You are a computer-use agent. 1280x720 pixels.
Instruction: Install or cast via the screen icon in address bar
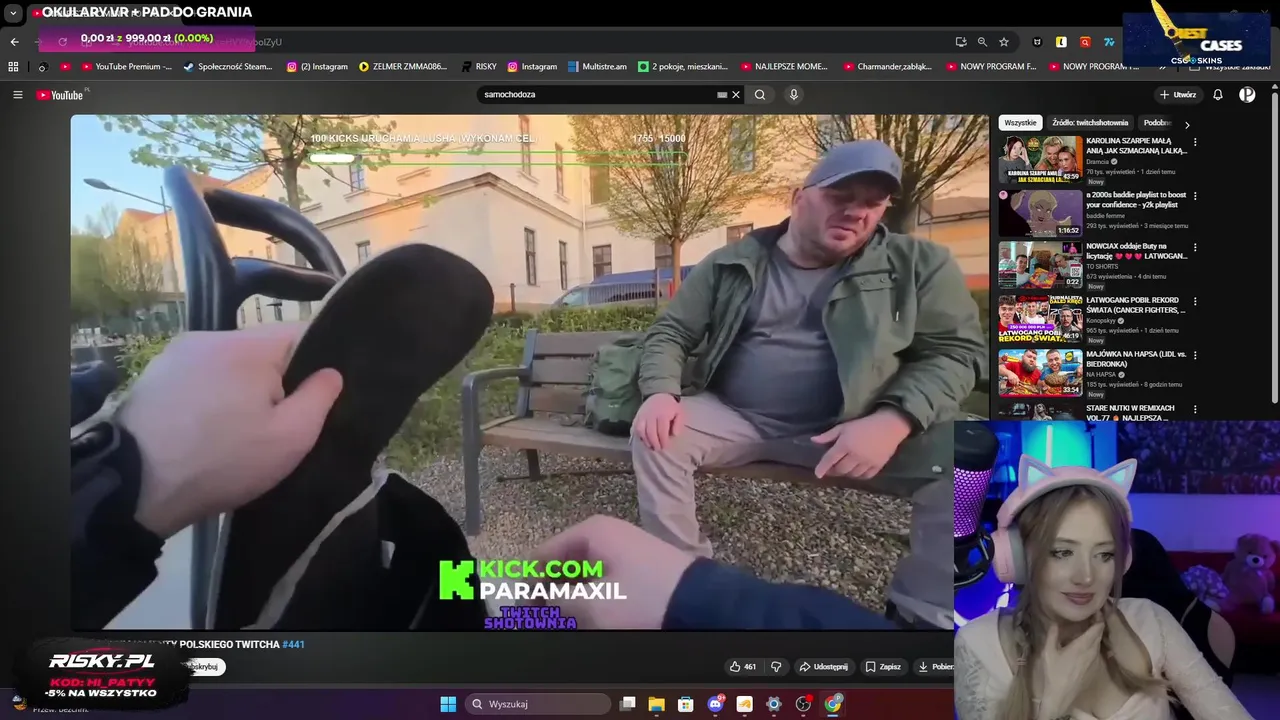(x=961, y=42)
